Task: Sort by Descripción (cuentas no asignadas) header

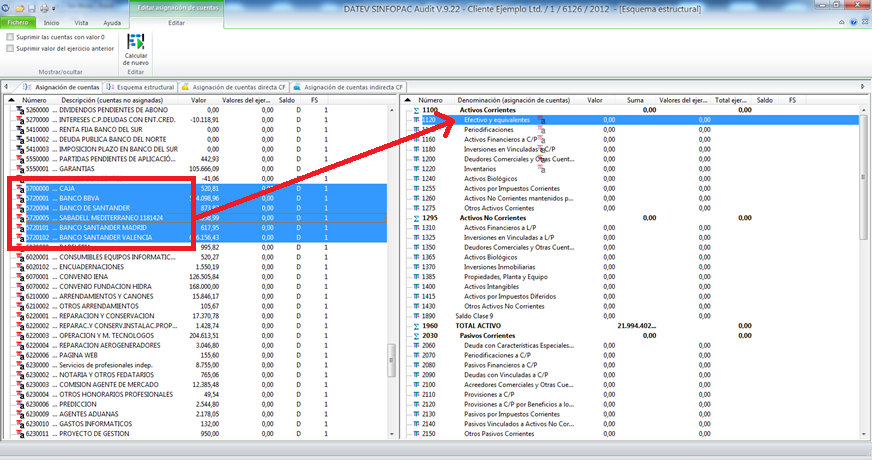Action: [112, 100]
